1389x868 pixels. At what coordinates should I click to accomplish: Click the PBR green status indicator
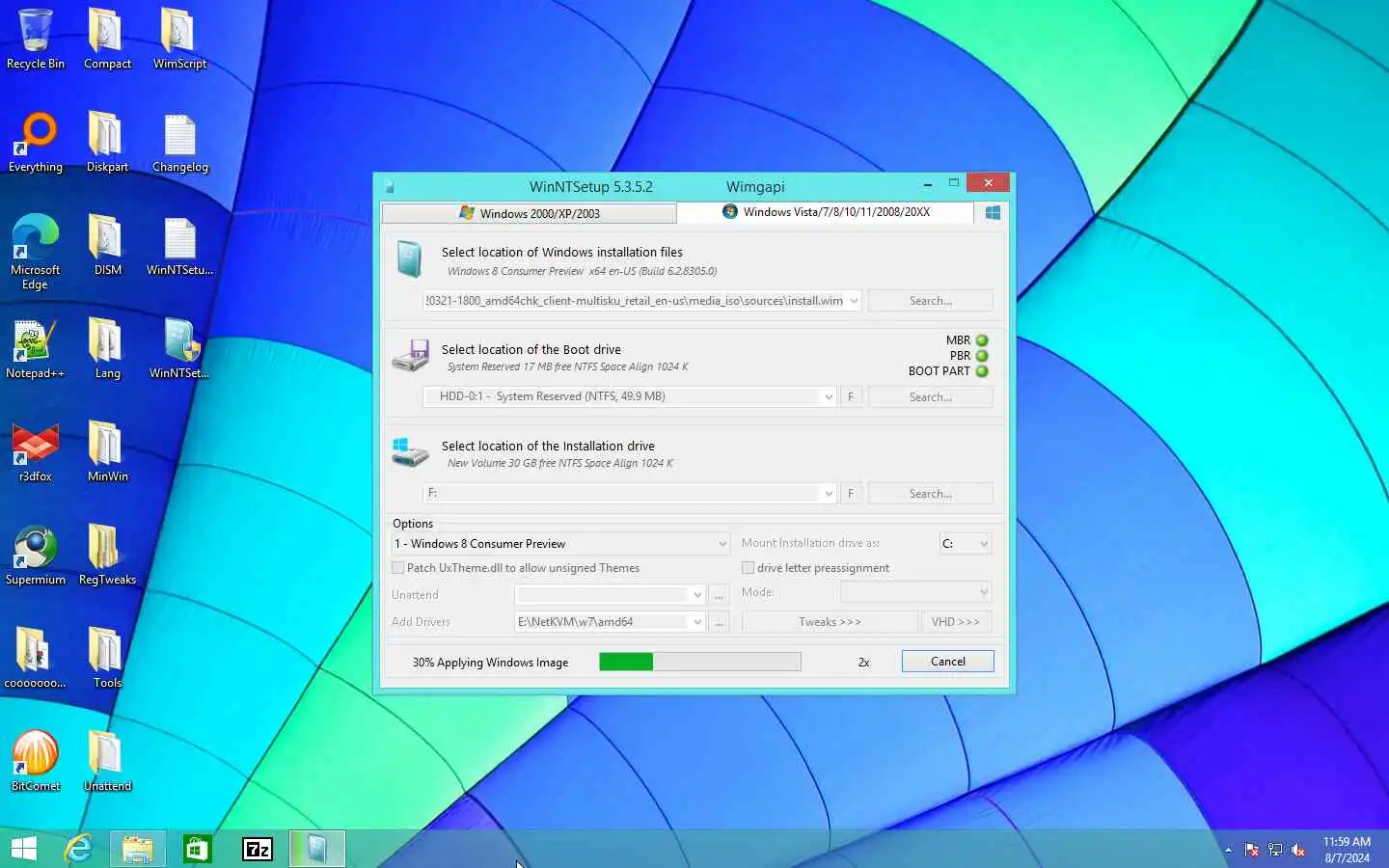982,356
